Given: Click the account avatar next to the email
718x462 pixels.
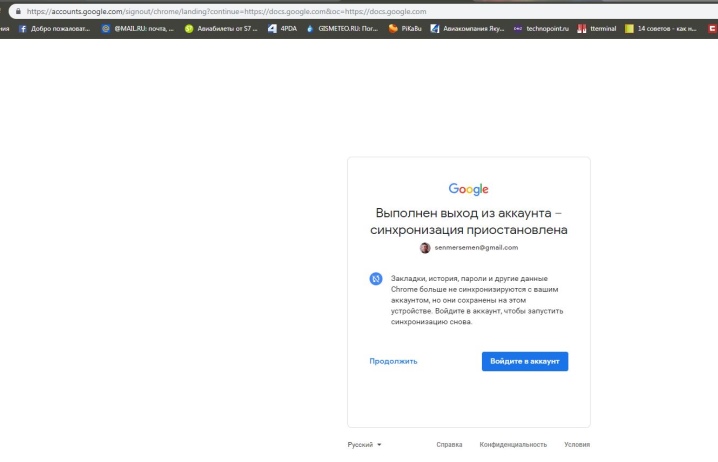Looking at the screenshot, I should pyautogui.click(x=425, y=248).
